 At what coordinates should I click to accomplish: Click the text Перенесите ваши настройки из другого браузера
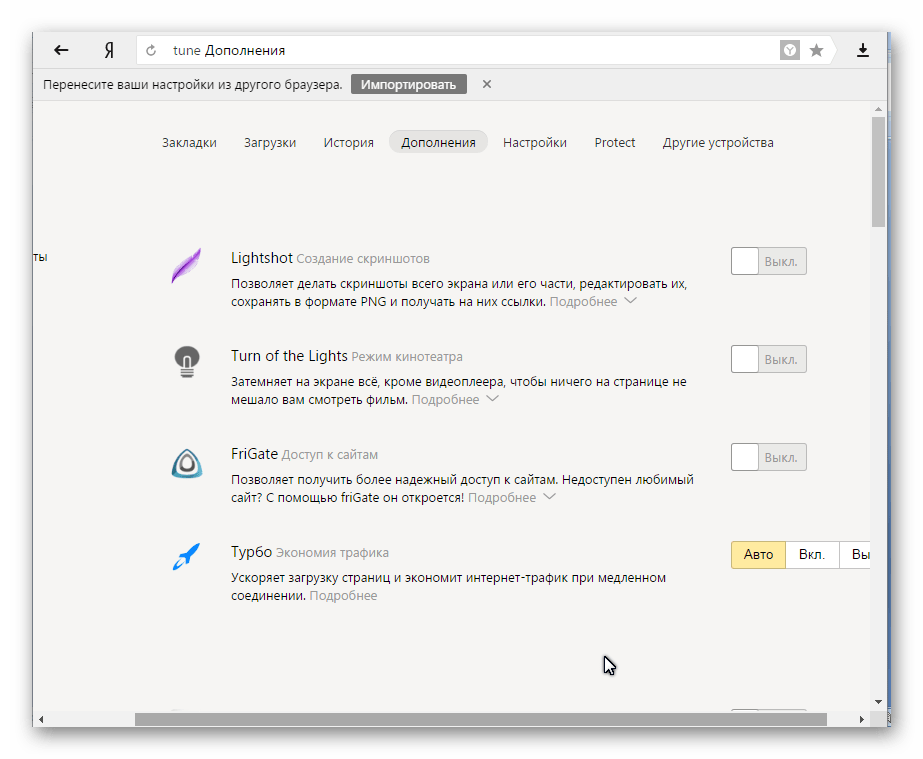click(x=192, y=85)
